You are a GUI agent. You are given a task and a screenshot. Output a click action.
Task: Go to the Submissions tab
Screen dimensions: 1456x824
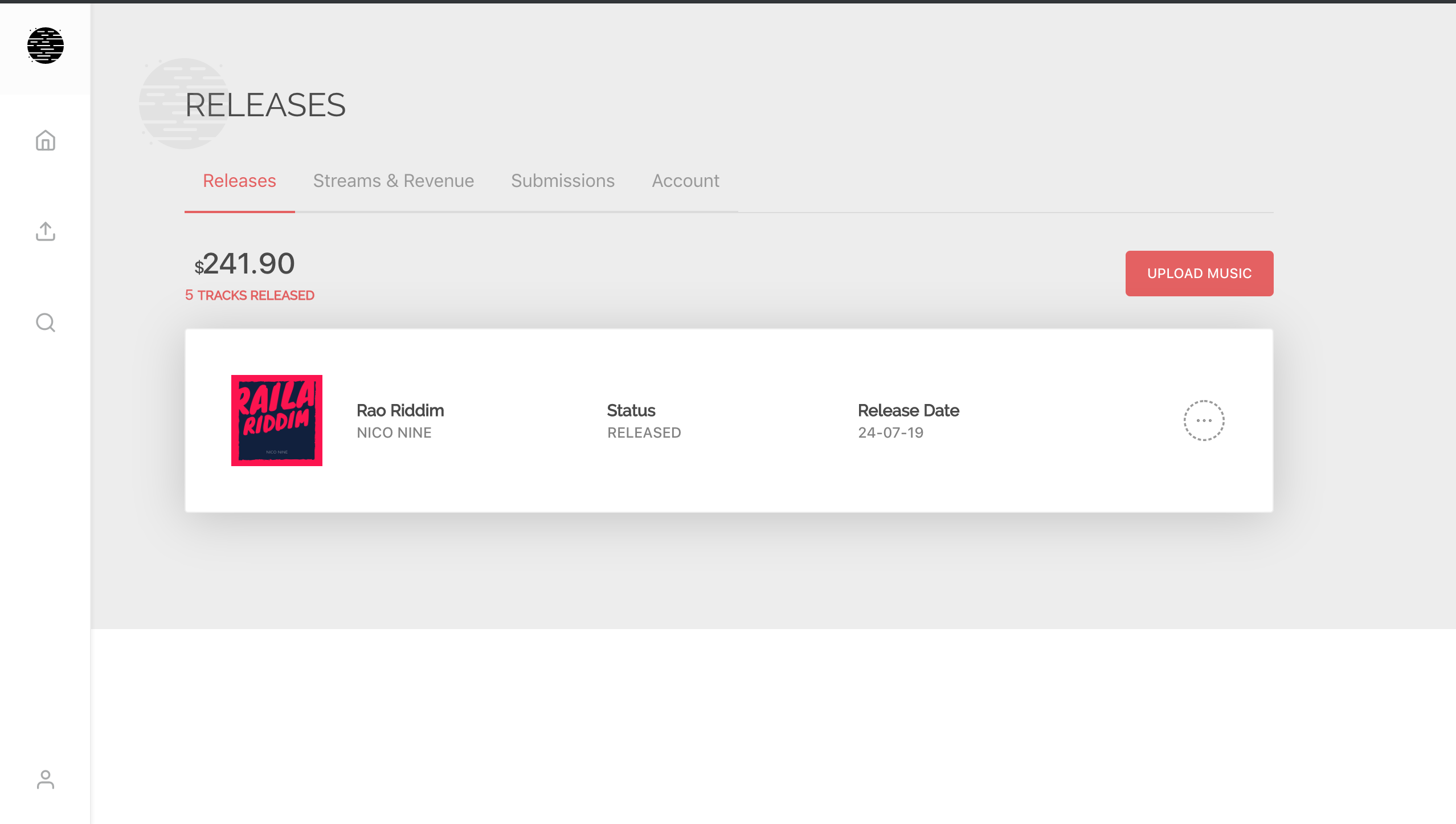pos(562,181)
